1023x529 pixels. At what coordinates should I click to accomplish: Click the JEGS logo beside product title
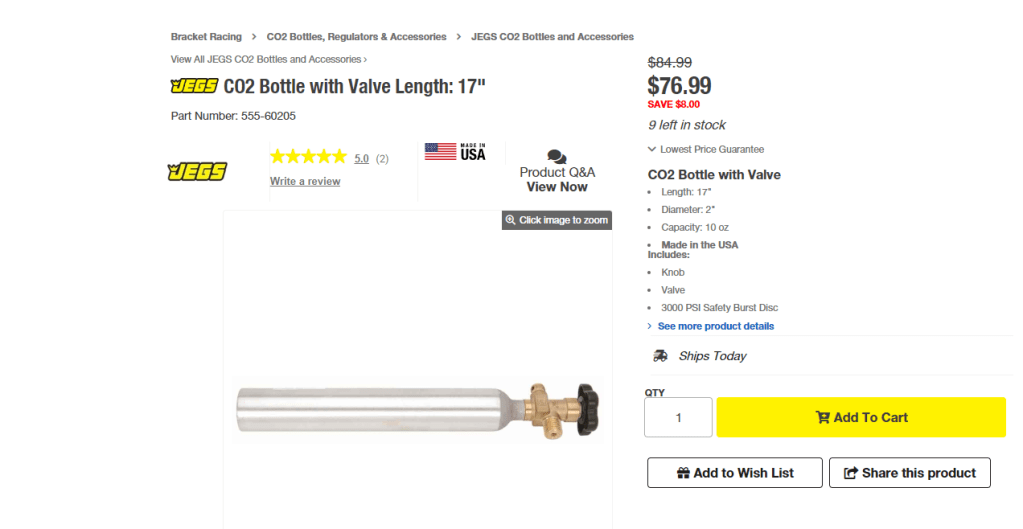coord(194,86)
